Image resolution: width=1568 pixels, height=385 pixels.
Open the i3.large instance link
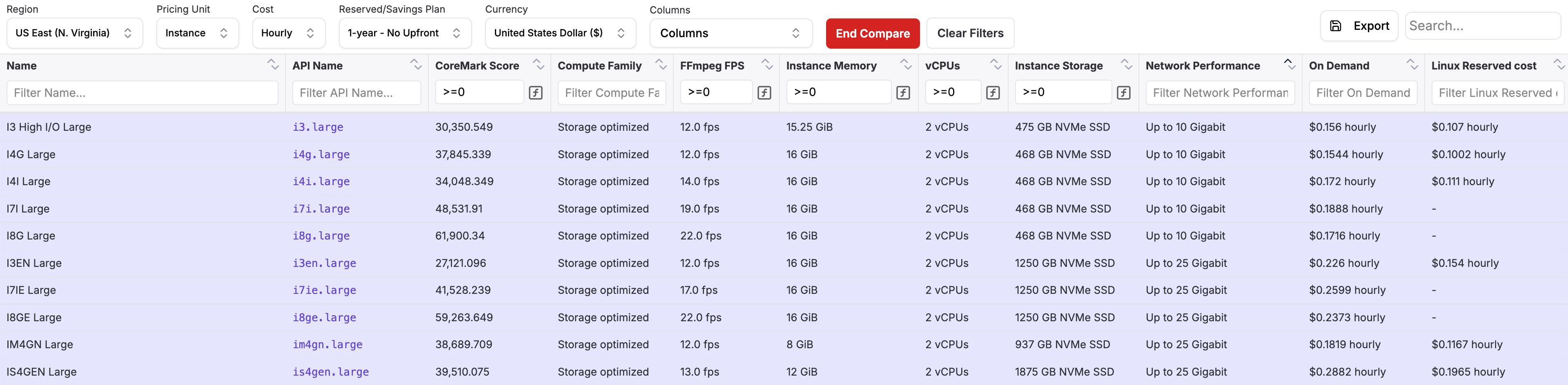318,128
